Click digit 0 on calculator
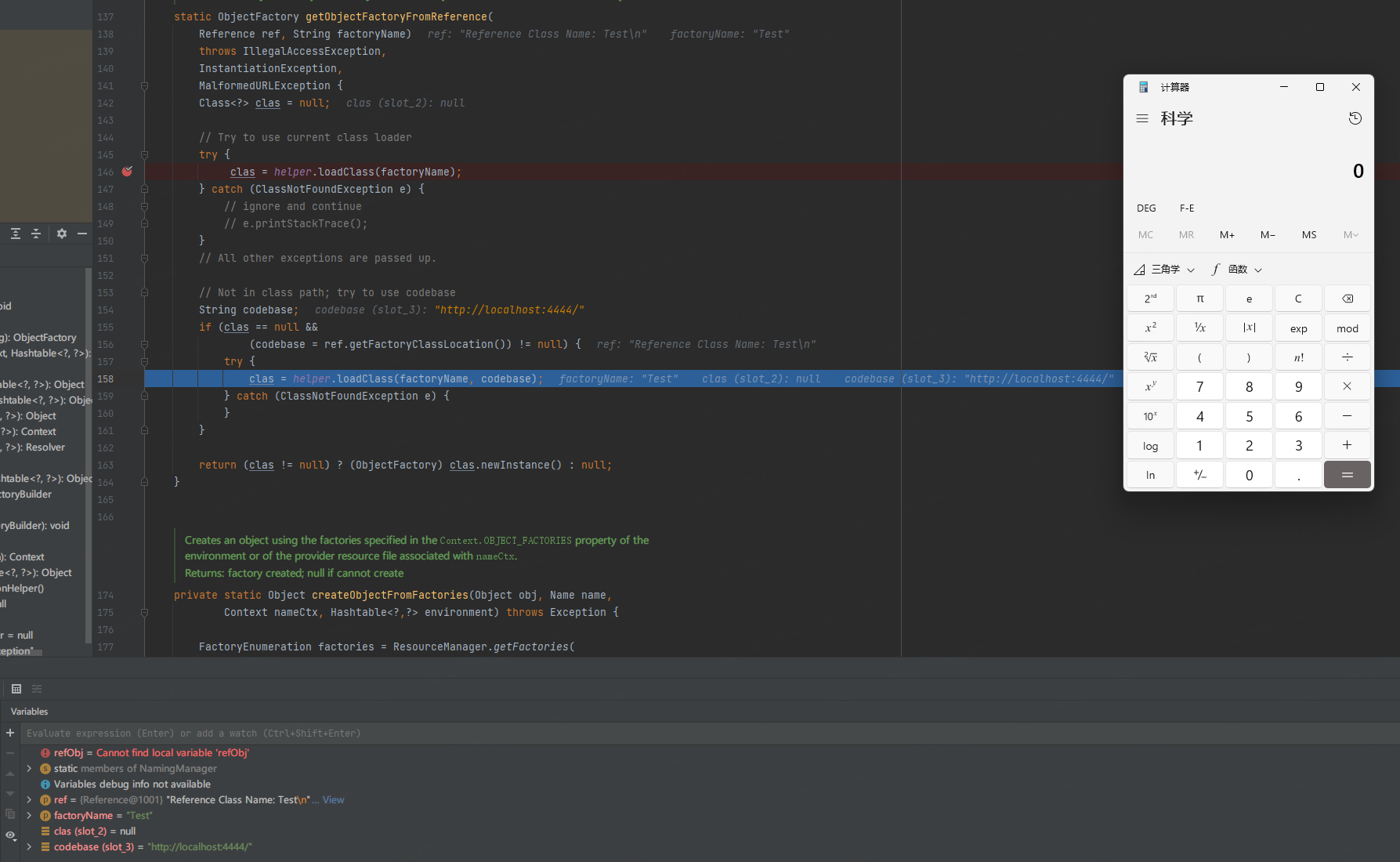 [1249, 475]
